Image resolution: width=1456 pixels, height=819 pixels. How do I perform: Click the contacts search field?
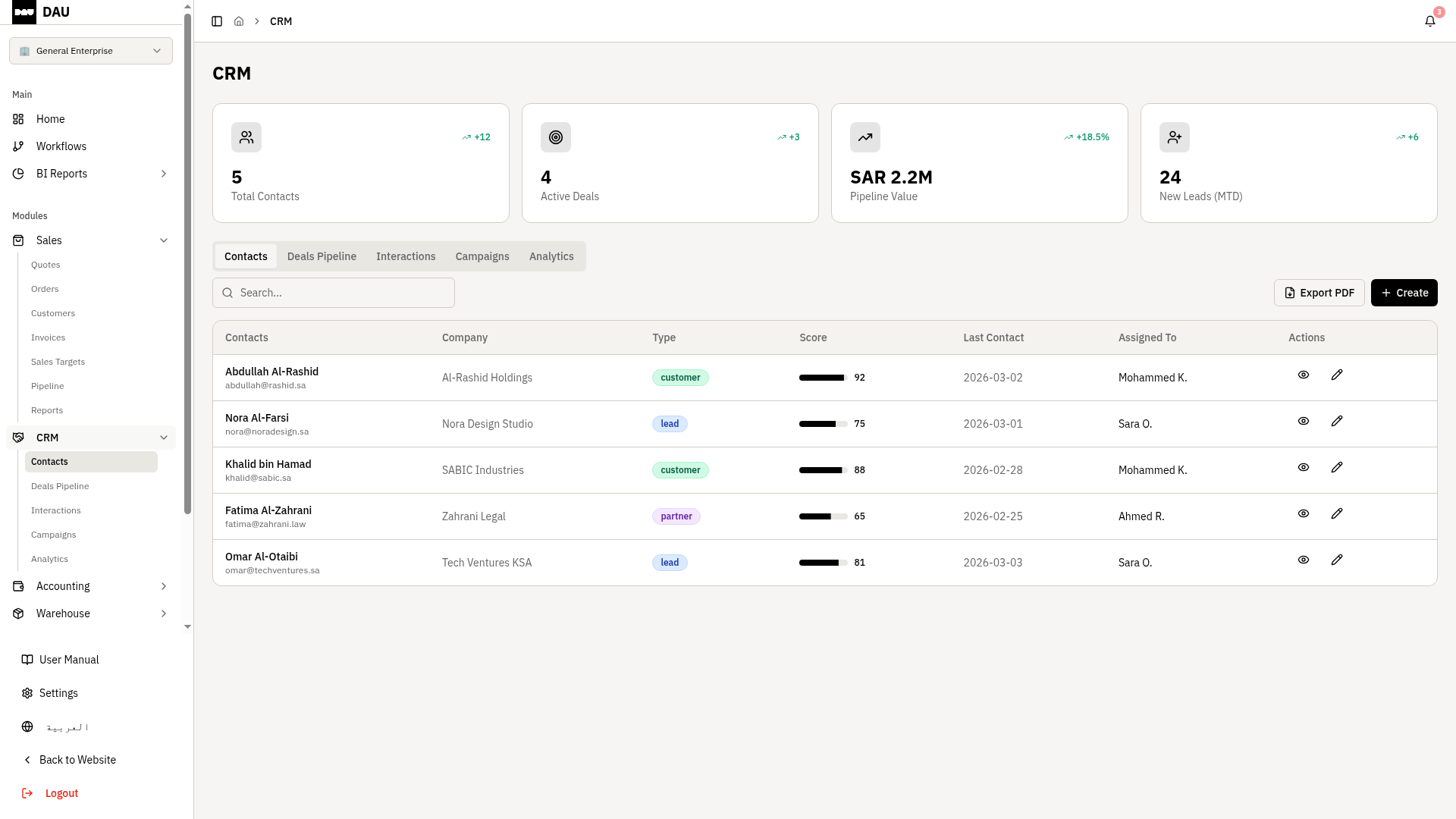[334, 293]
